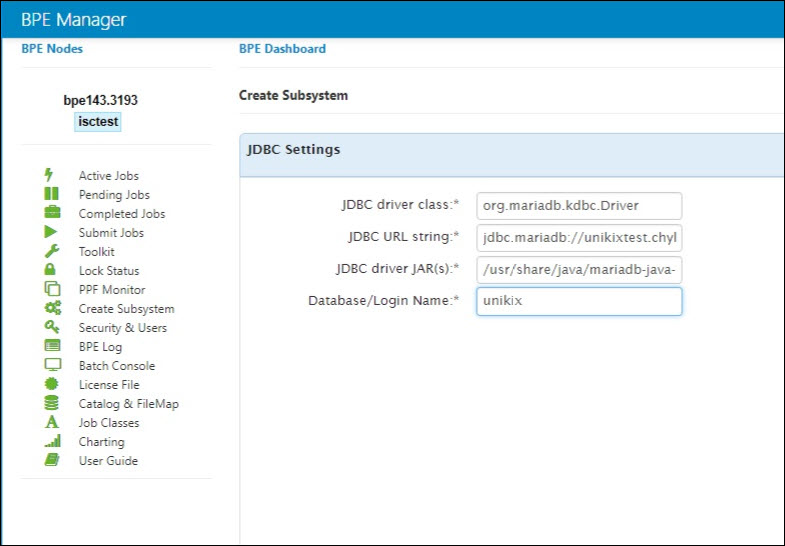
Task: Click the Active Jobs lightning bolt icon
Action: coord(49,175)
